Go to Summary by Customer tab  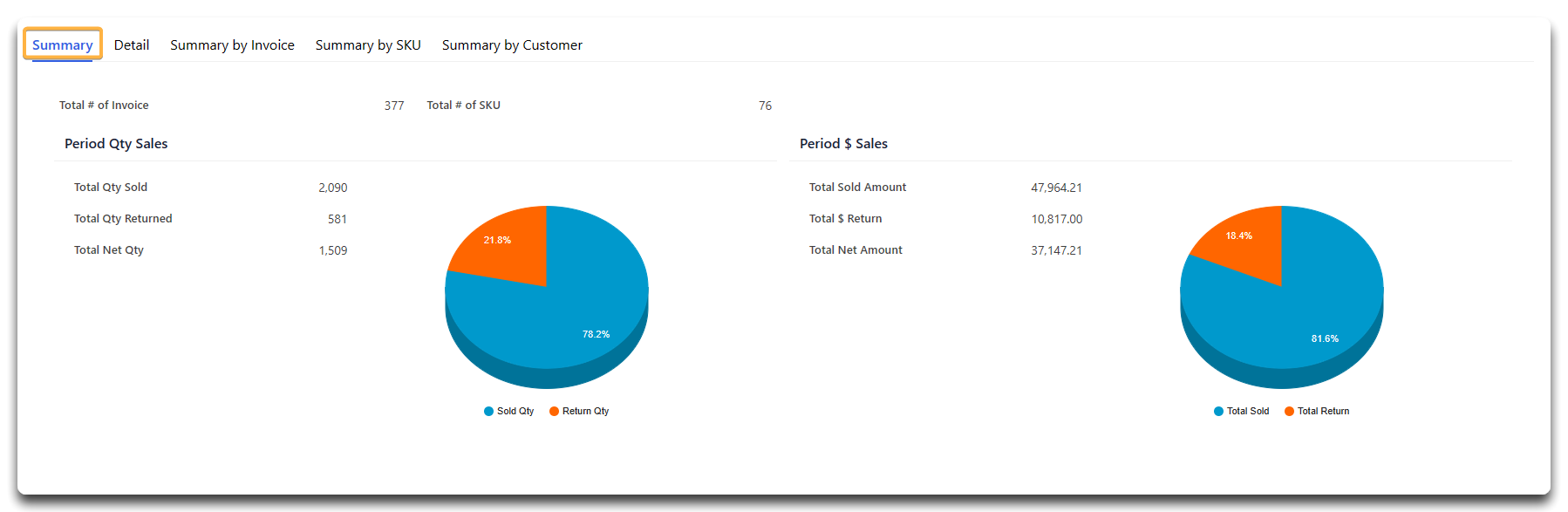point(512,44)
